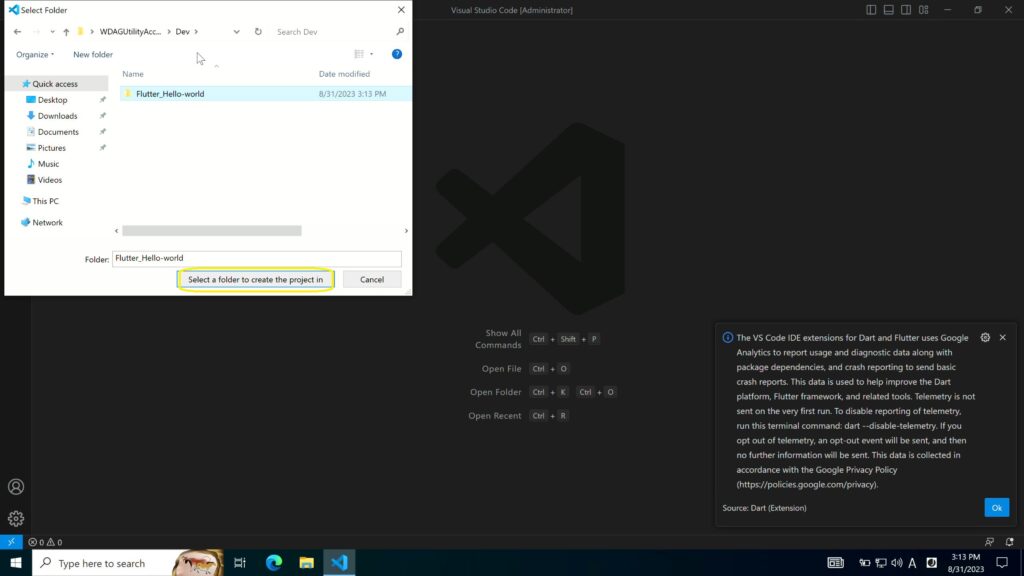Cancel the Select Folder dialog
The width and height of the screenshot is (1024, 576).
click(x=372, y=280)
